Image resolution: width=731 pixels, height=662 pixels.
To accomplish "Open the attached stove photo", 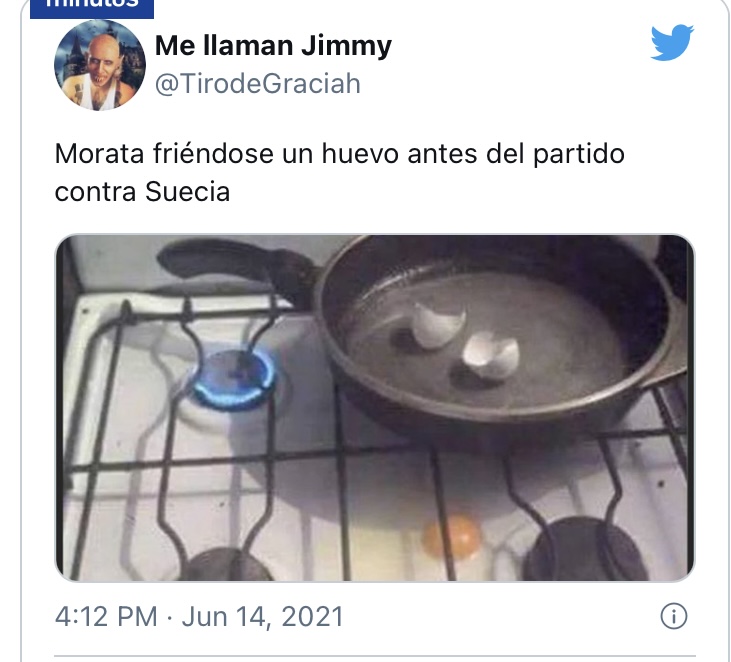I will coord(375,408).
